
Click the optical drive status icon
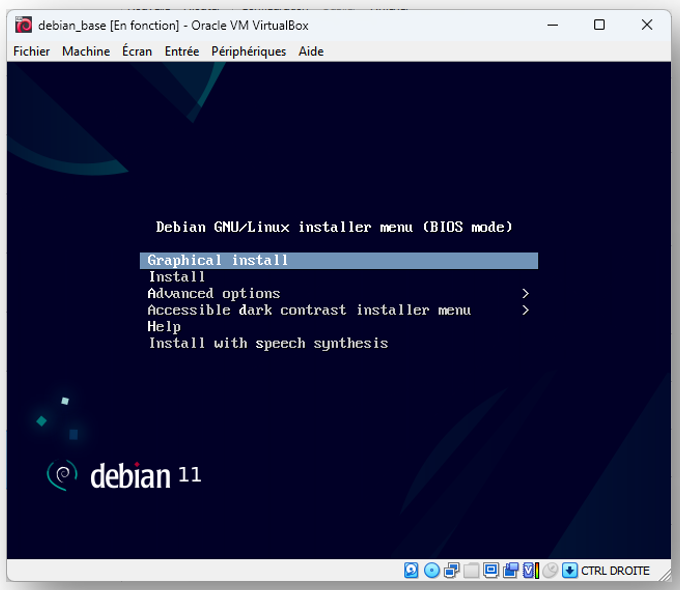(432, 570)
